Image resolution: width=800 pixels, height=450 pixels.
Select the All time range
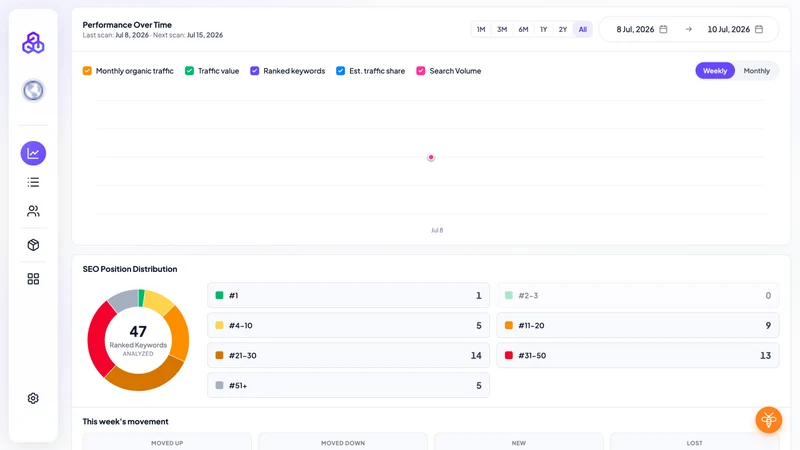coord(583,30)
